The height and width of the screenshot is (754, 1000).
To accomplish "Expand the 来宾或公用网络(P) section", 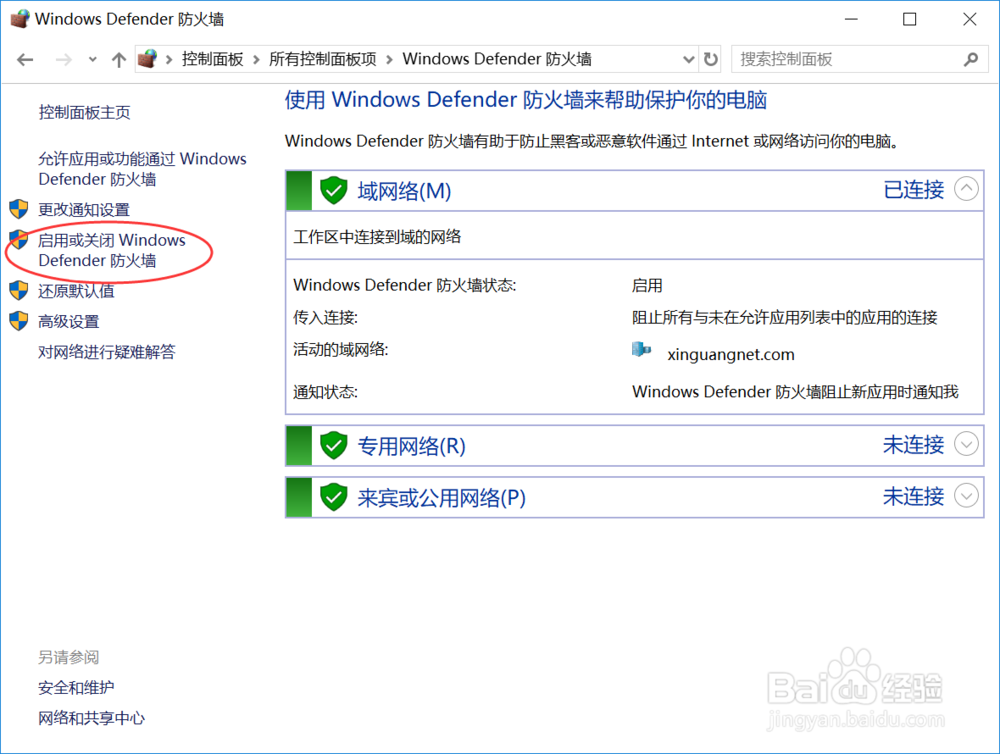I will tap(966, 496).
